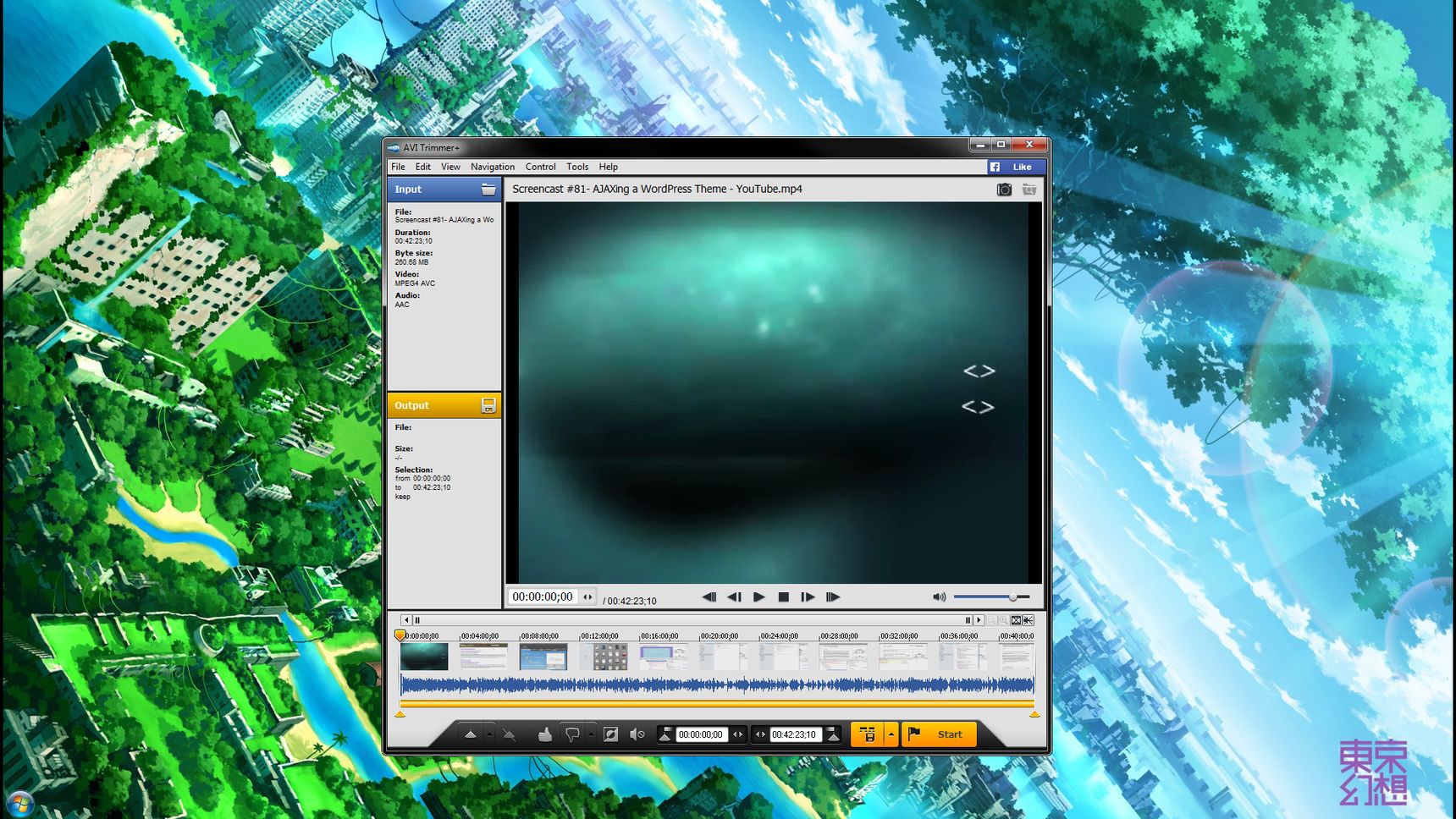Play the video

[x=759, y=597]
